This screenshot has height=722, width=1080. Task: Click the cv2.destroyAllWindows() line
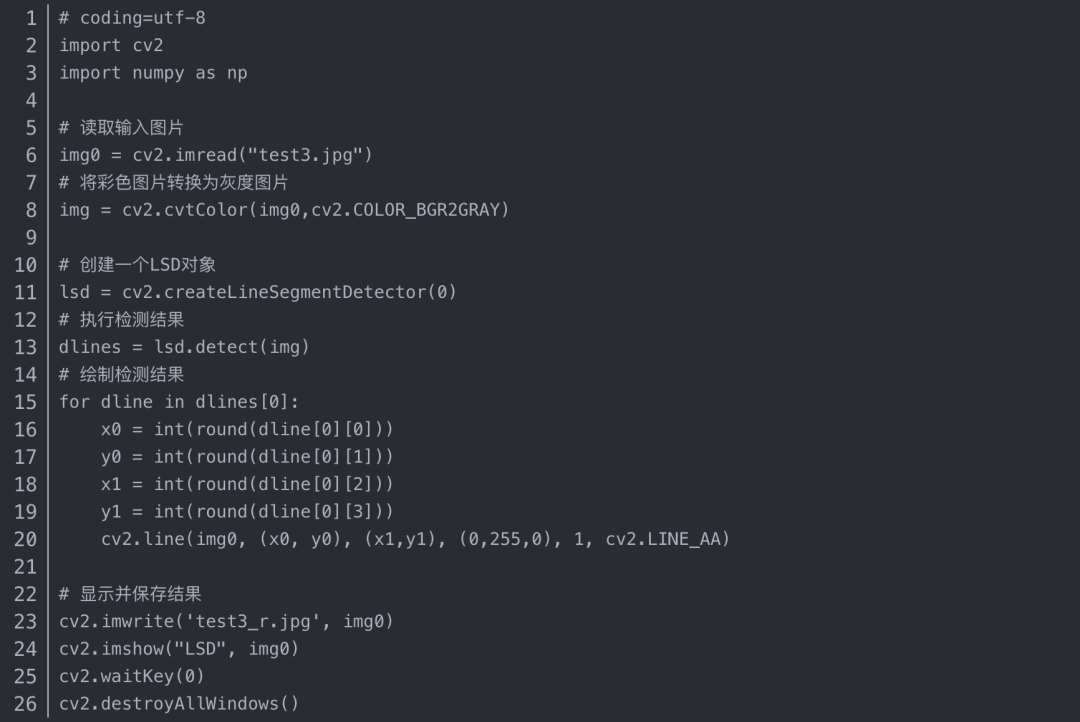(179, 704)
